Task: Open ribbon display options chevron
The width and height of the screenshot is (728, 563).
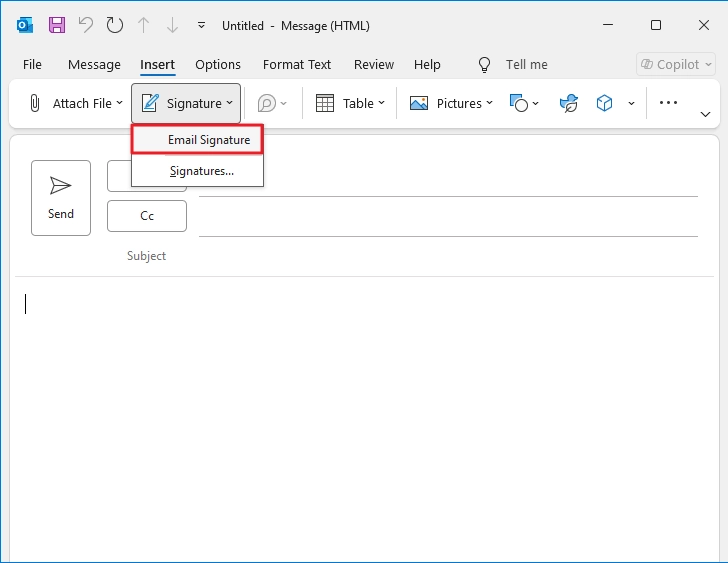Action: tap(705, 114)
